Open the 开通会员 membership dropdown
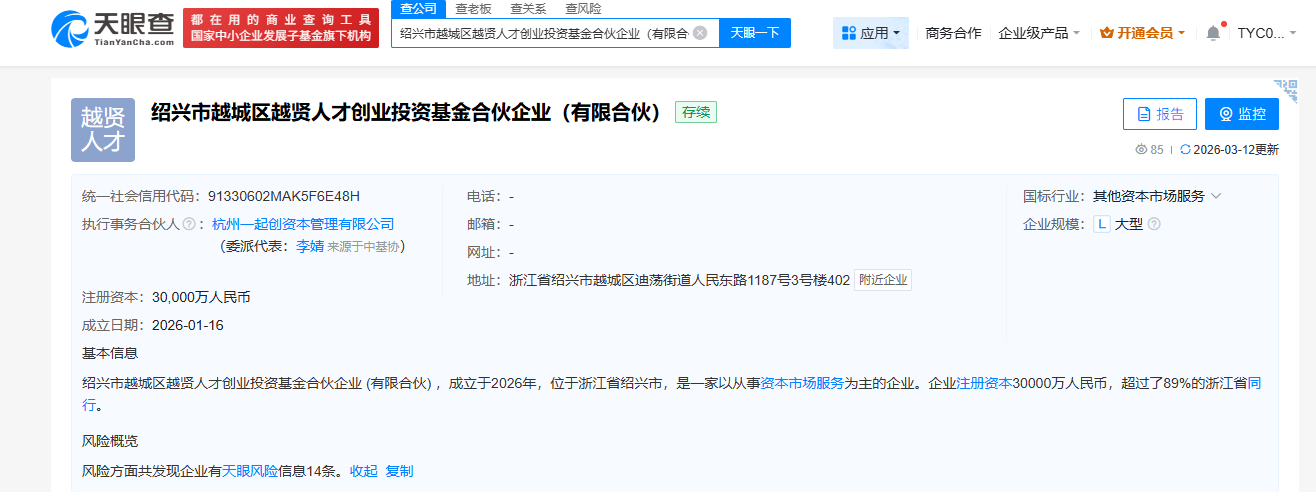This screenshot has height=492, width=1316. click(x=1142, y=33)
